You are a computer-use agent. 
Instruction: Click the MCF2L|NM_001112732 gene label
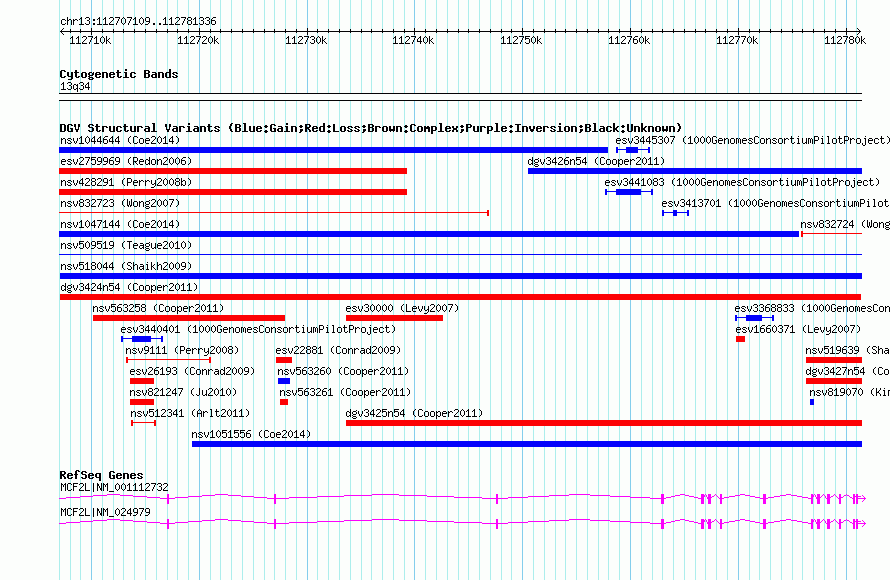point(114,487)
